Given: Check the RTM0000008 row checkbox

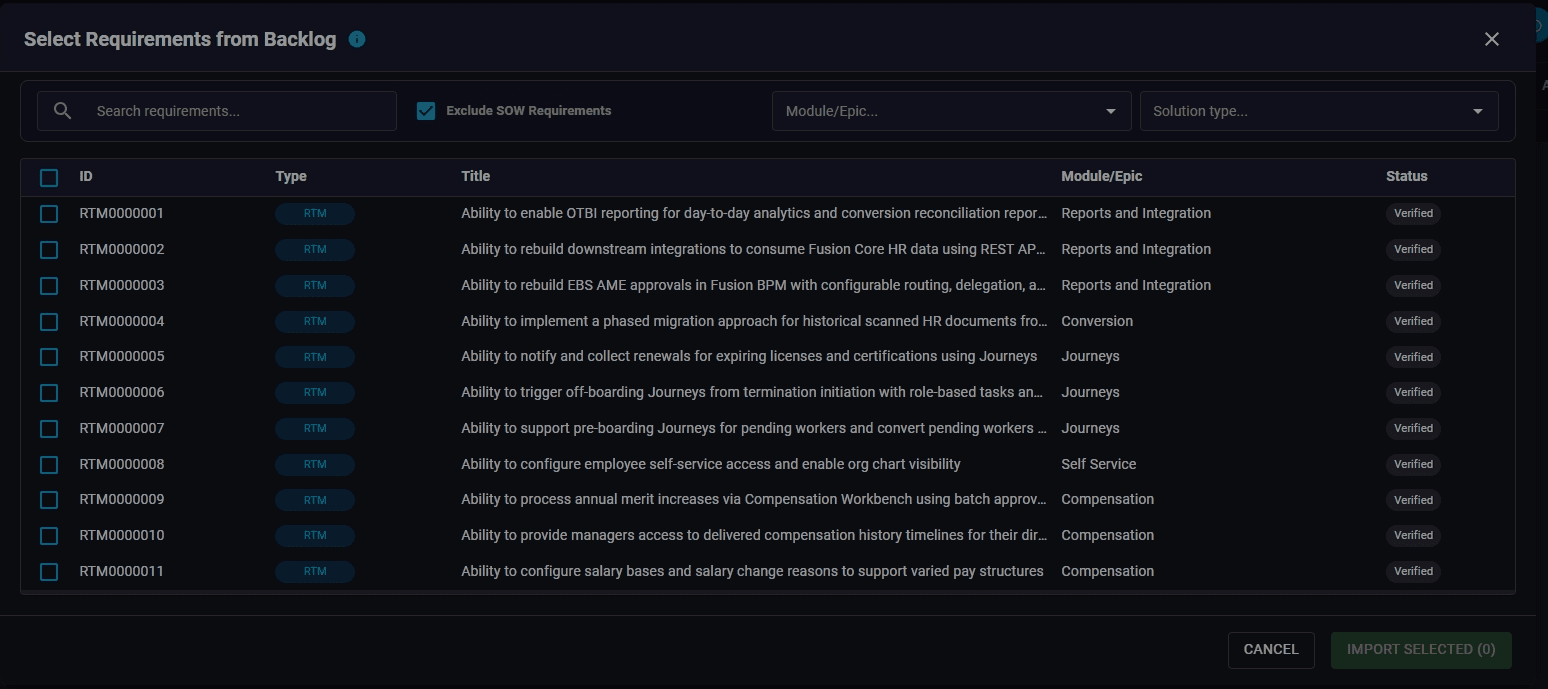Looking at the screenshot, I should [x=49, y=465].
